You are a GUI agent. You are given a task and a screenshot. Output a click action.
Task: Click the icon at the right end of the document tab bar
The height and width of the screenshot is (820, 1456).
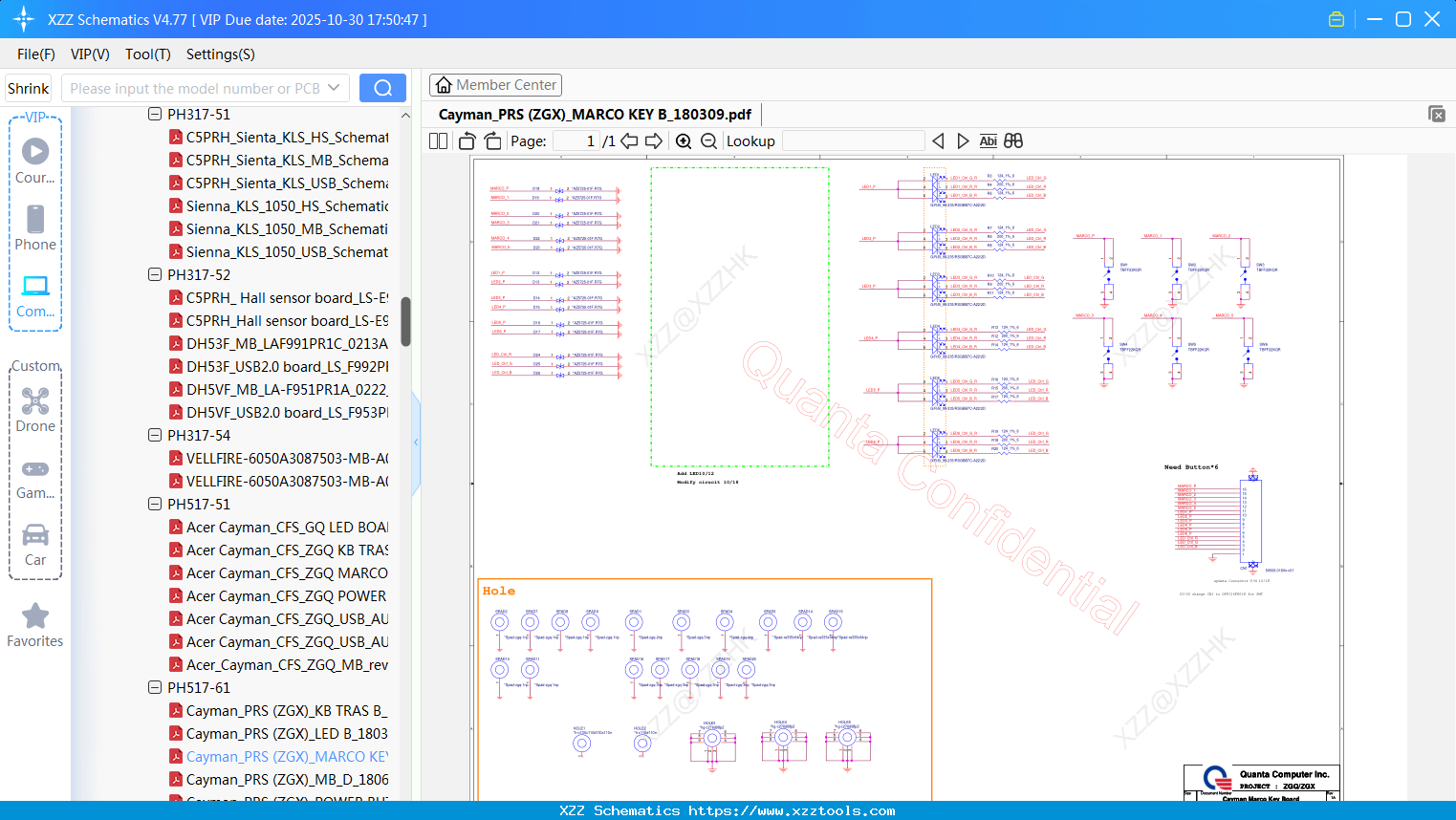coord(1437,114)
